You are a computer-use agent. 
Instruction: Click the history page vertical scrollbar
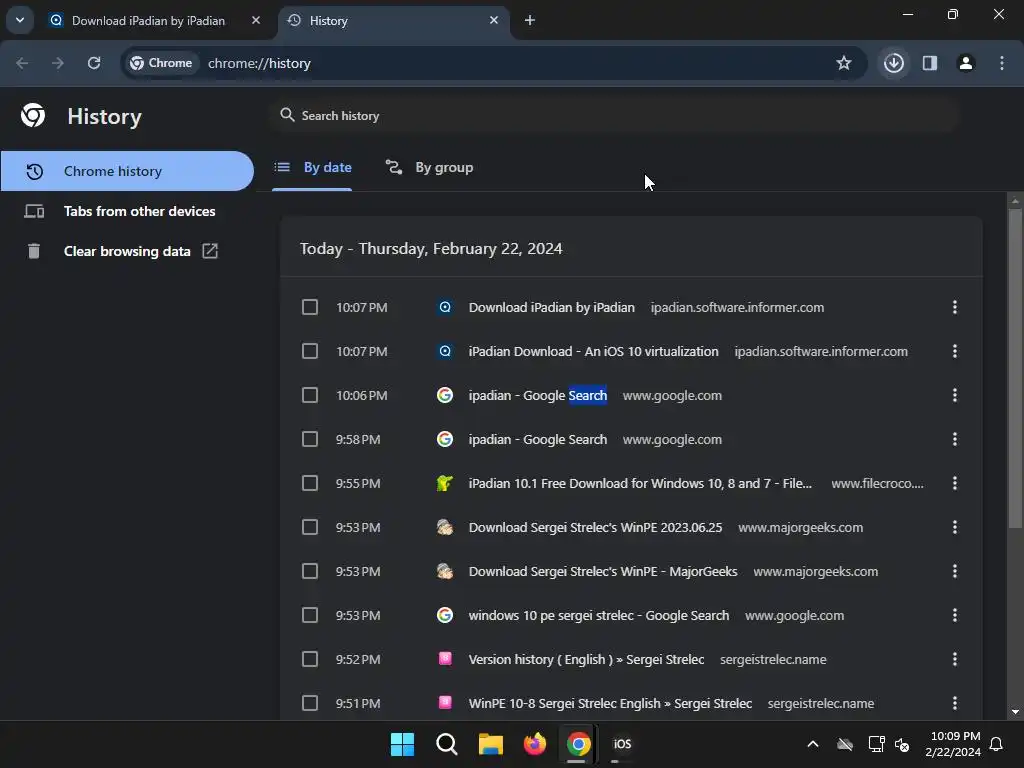point(1015,369)
